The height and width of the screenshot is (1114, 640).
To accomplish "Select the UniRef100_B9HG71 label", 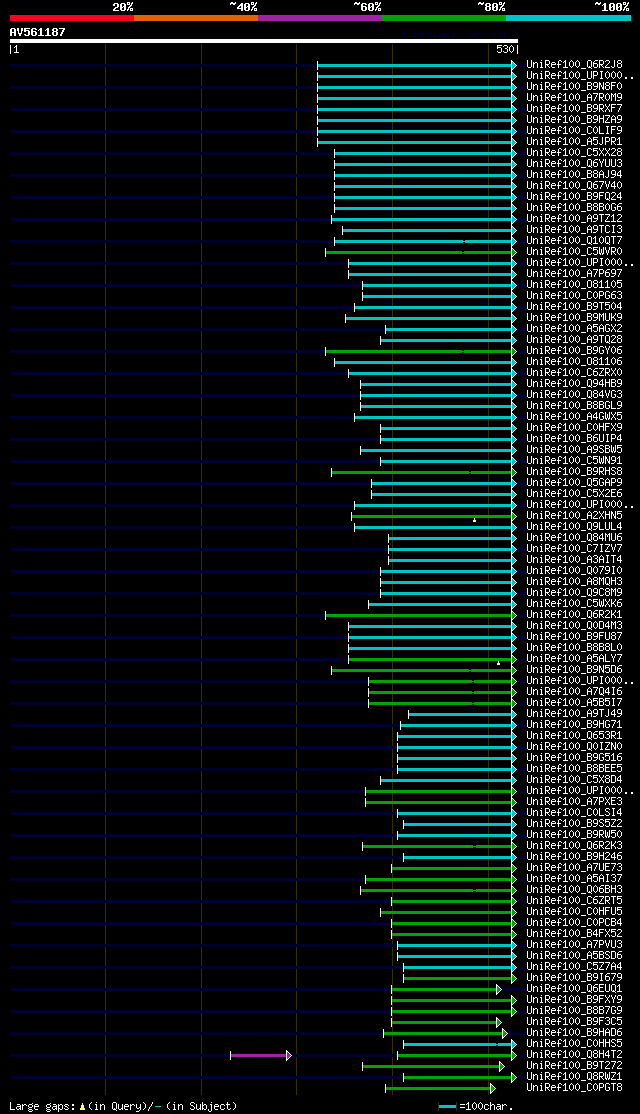I will tap(574, 725).
